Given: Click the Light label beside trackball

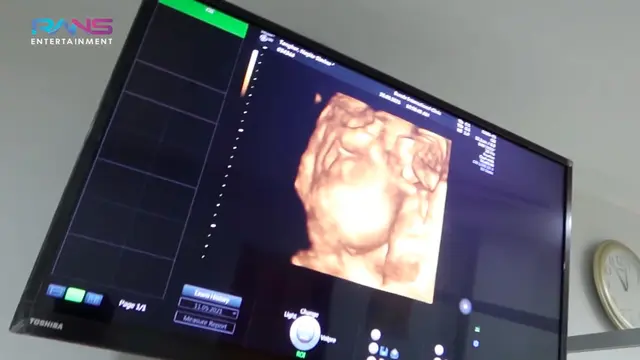Looking at the screenshot, I should 289,315.
